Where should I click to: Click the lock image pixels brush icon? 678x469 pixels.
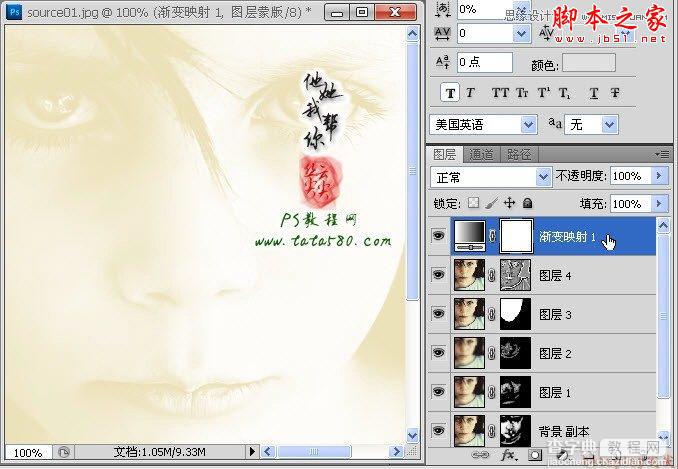click(491, 203)
